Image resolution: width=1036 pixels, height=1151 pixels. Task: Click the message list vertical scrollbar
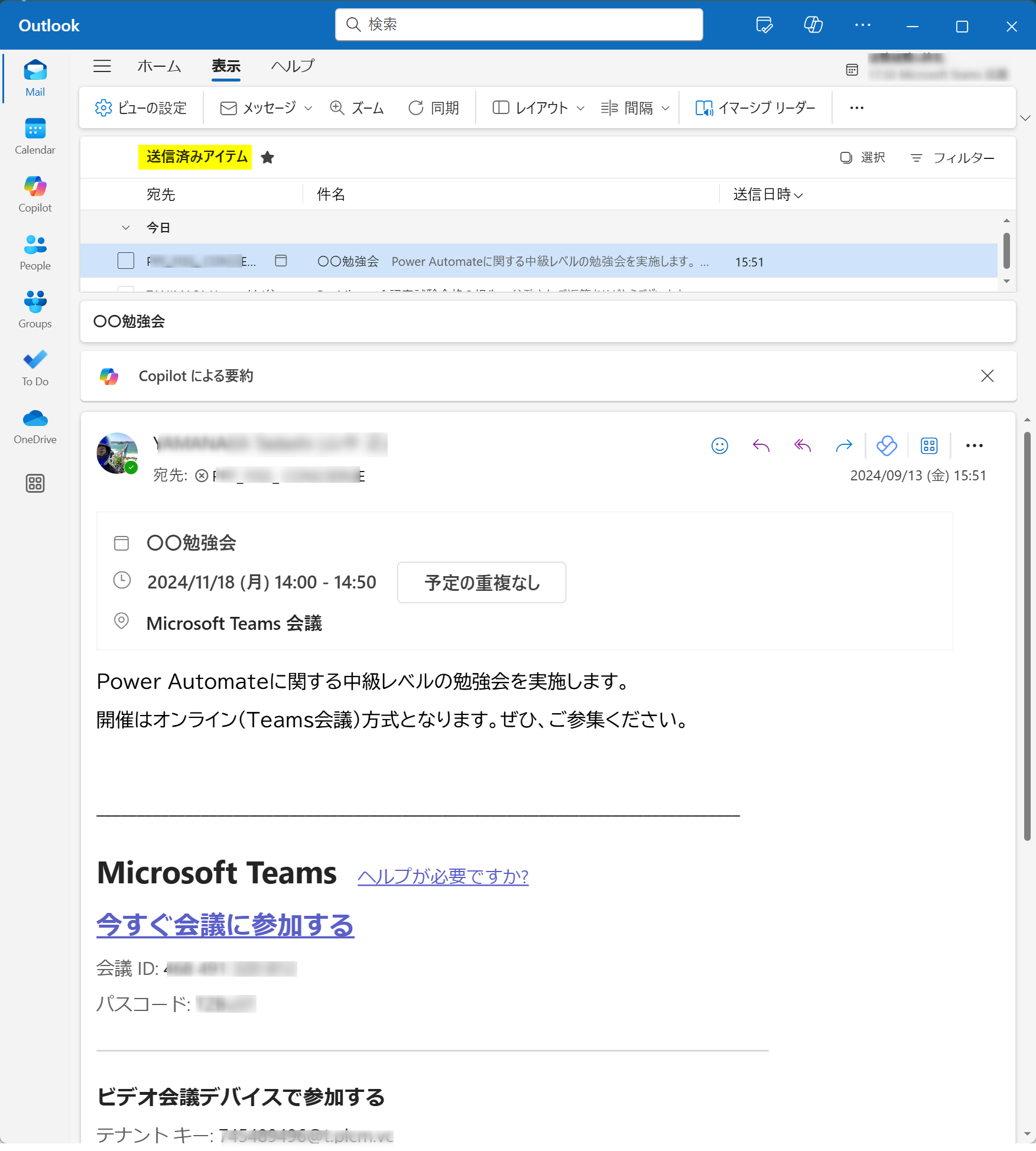tap(1006, 251)
